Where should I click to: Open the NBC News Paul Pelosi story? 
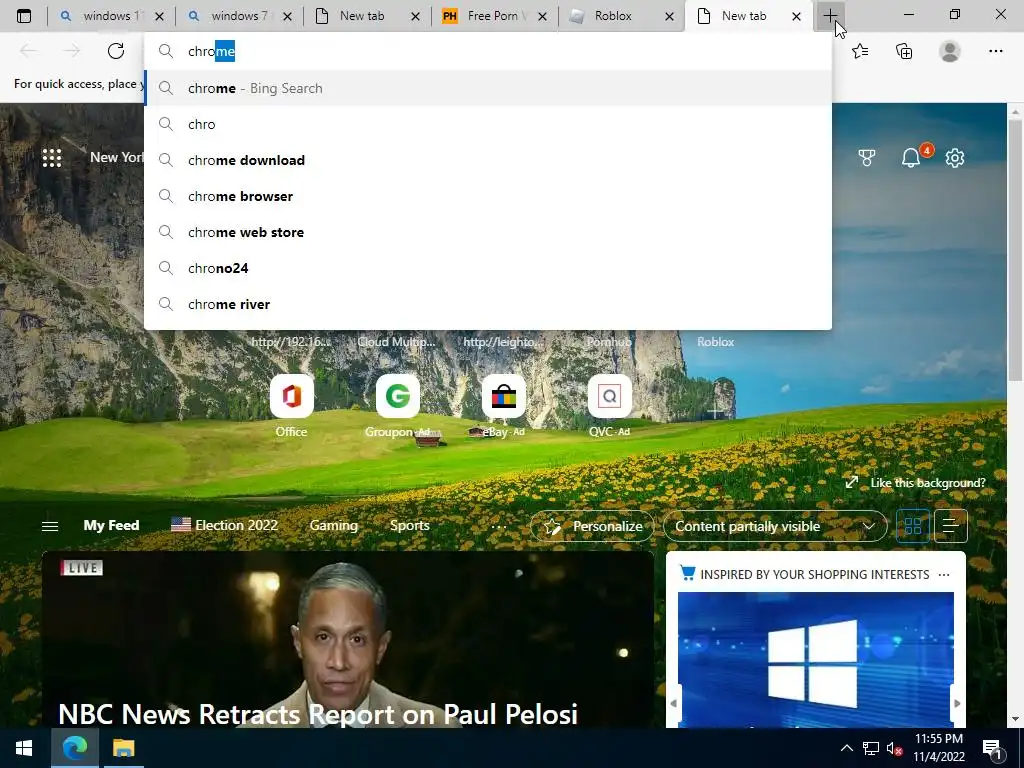(318, 714)
